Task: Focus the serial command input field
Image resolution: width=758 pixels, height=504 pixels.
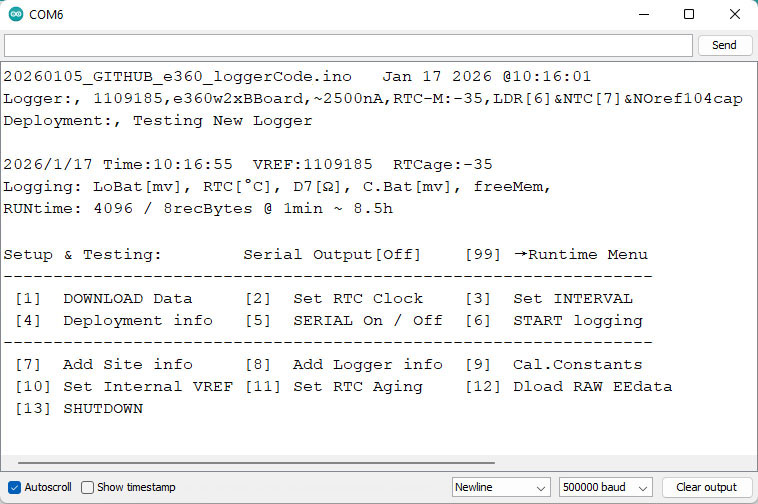Action: [348, 45]
